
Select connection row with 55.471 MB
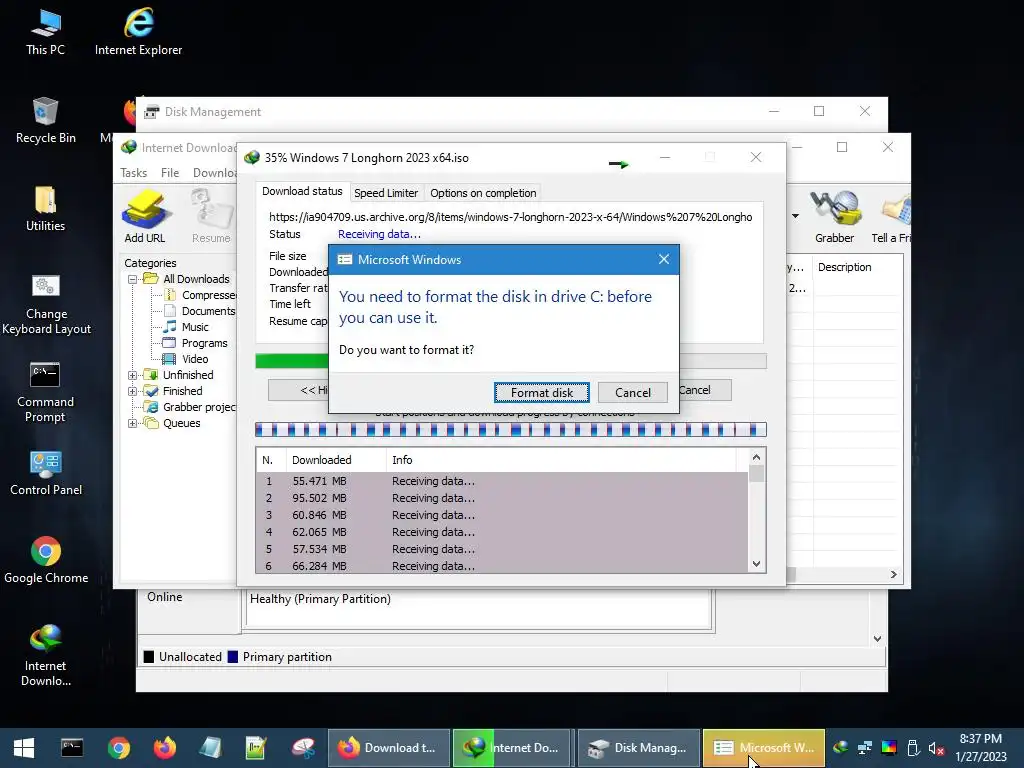coord(502,481)
